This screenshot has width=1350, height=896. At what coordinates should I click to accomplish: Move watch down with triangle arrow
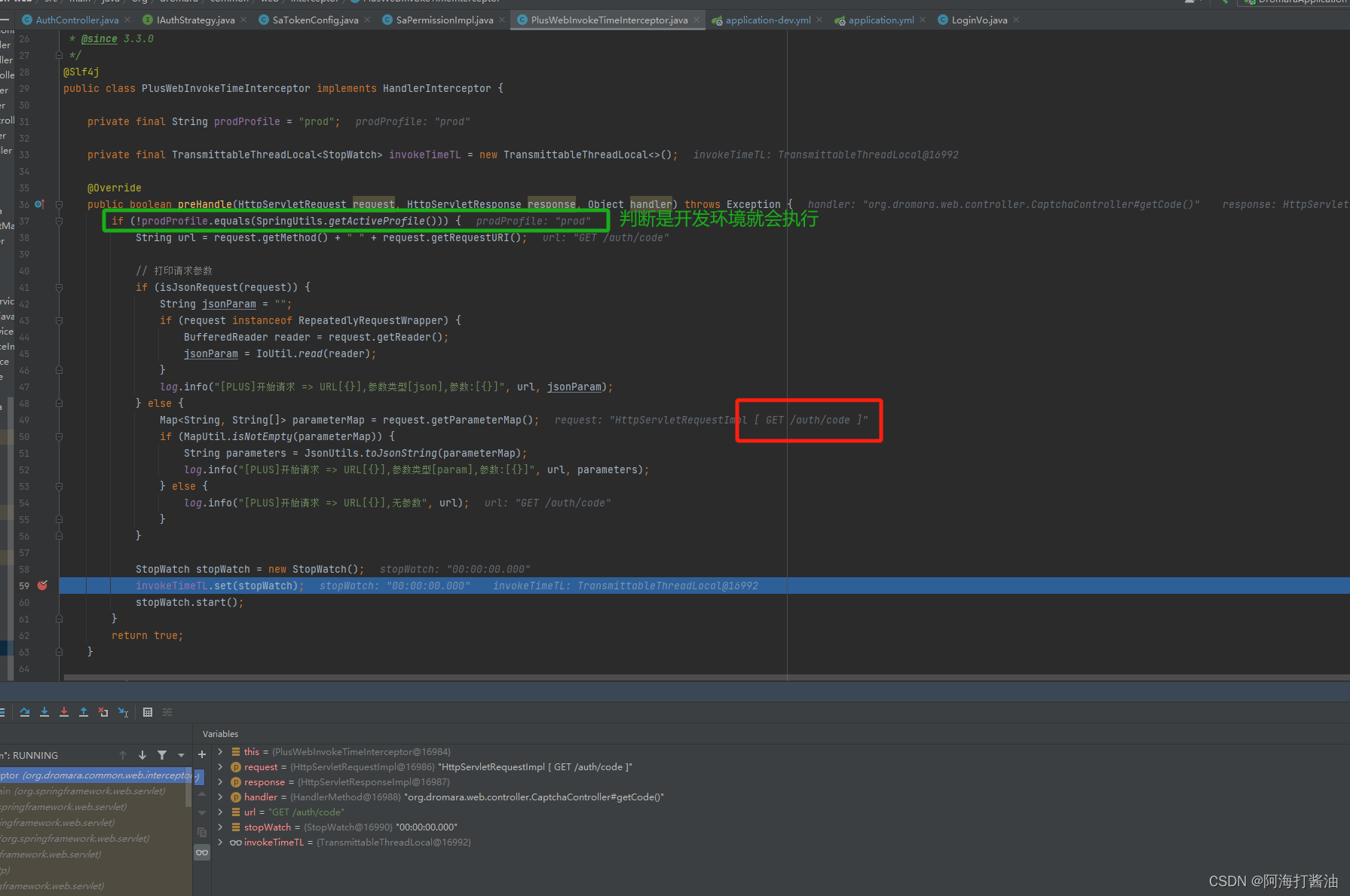[202, 813]
